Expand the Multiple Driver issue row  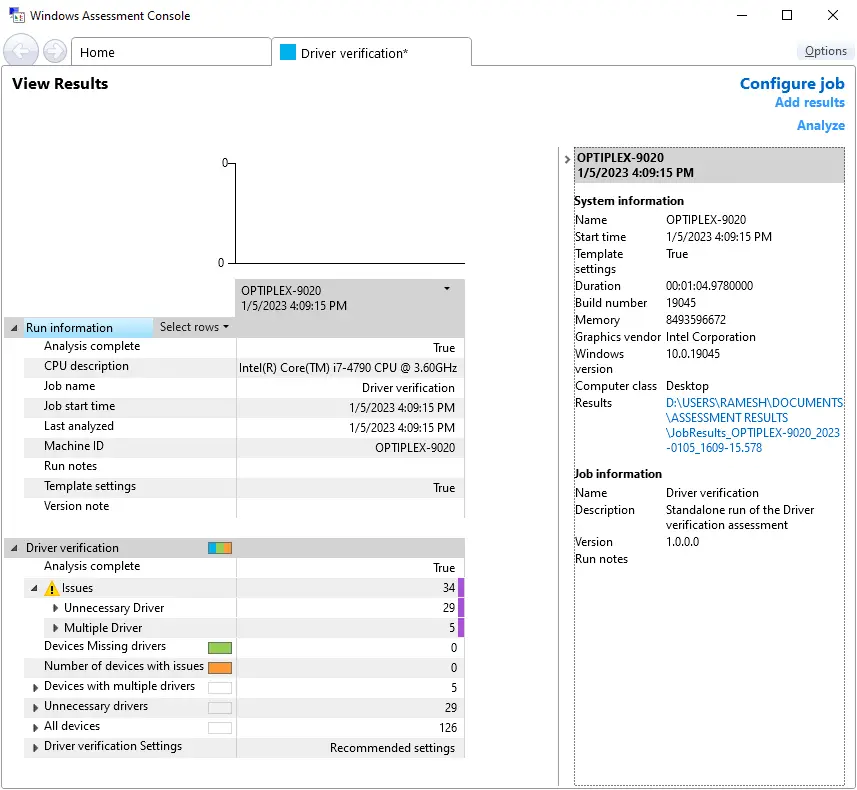click(x=55, y=628)
